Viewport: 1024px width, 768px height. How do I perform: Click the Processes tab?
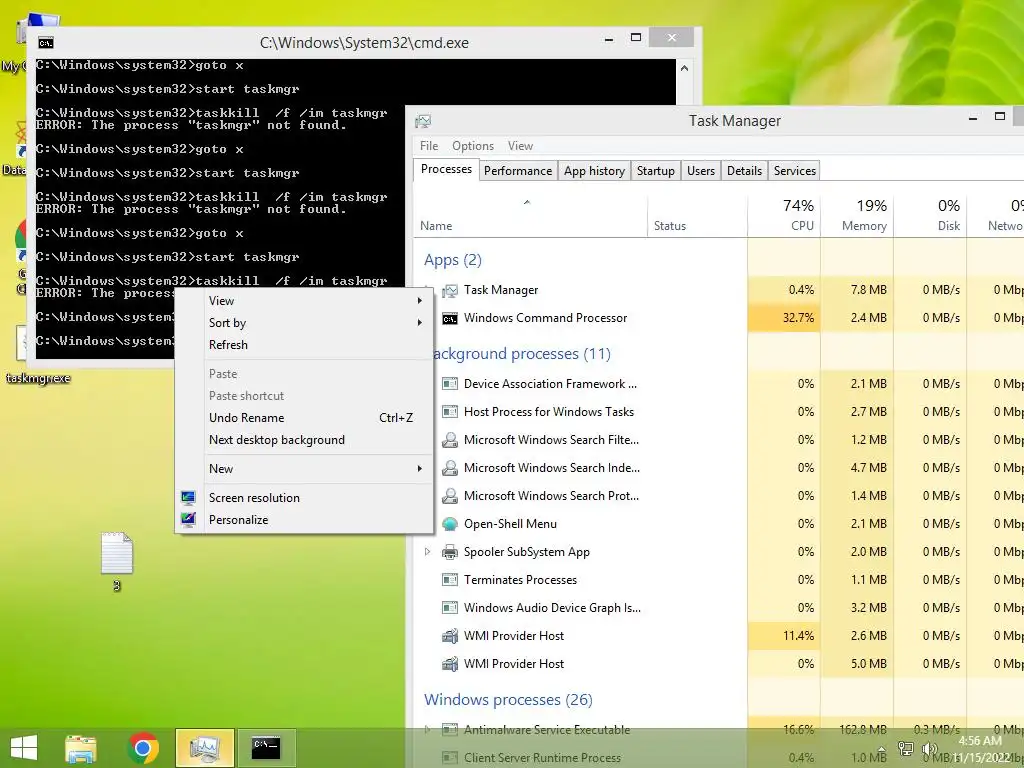coord(446,169)
